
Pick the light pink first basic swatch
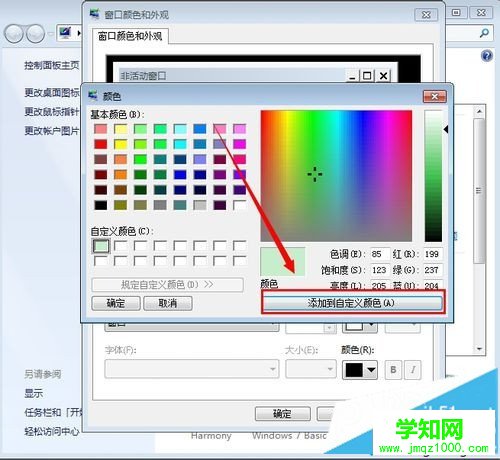click(101, 129)
